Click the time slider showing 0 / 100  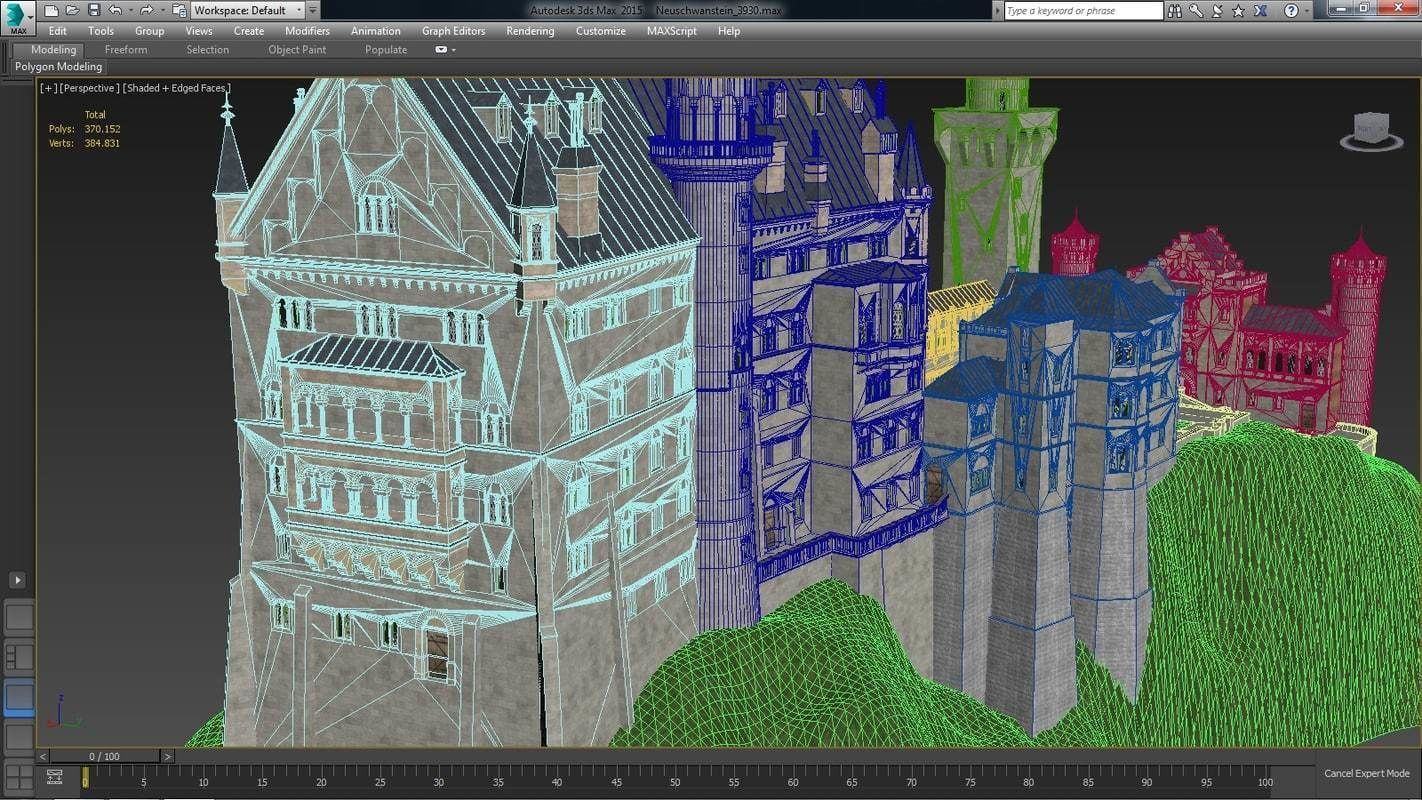[x=105, y=757]
